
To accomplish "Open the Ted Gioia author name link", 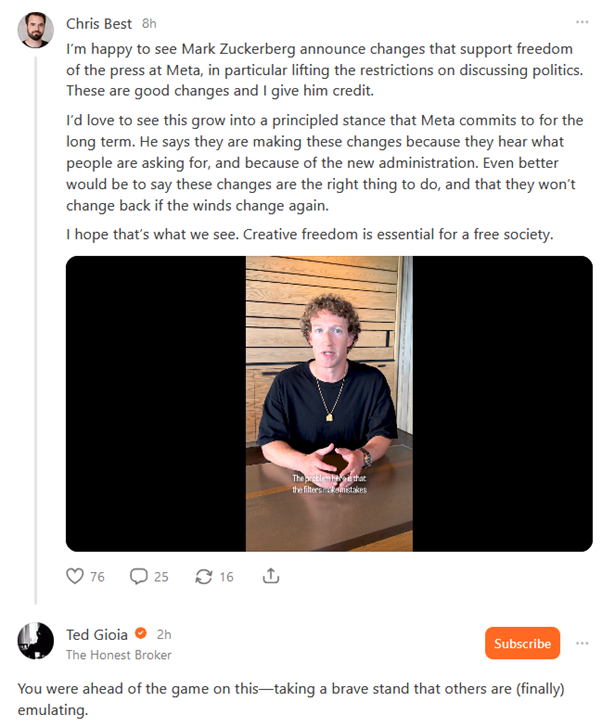I will 98,634.
